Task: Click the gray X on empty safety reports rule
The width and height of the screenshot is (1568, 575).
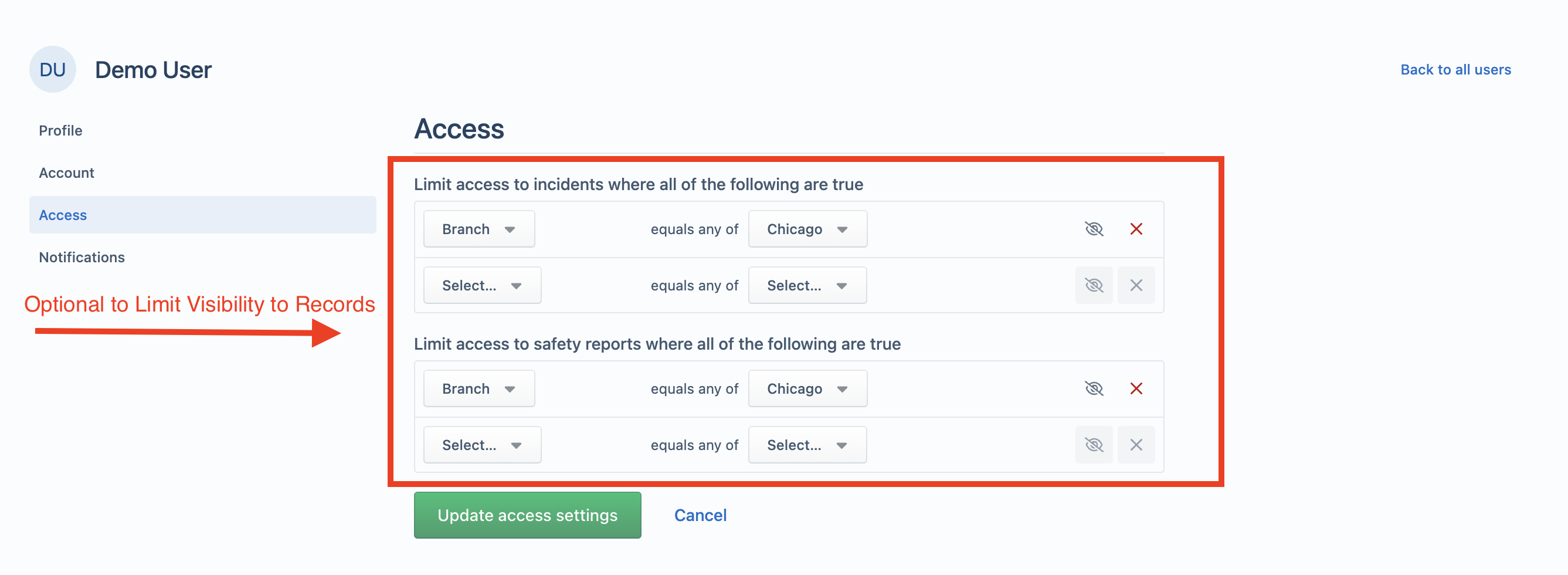Action: click(1136, 445)
